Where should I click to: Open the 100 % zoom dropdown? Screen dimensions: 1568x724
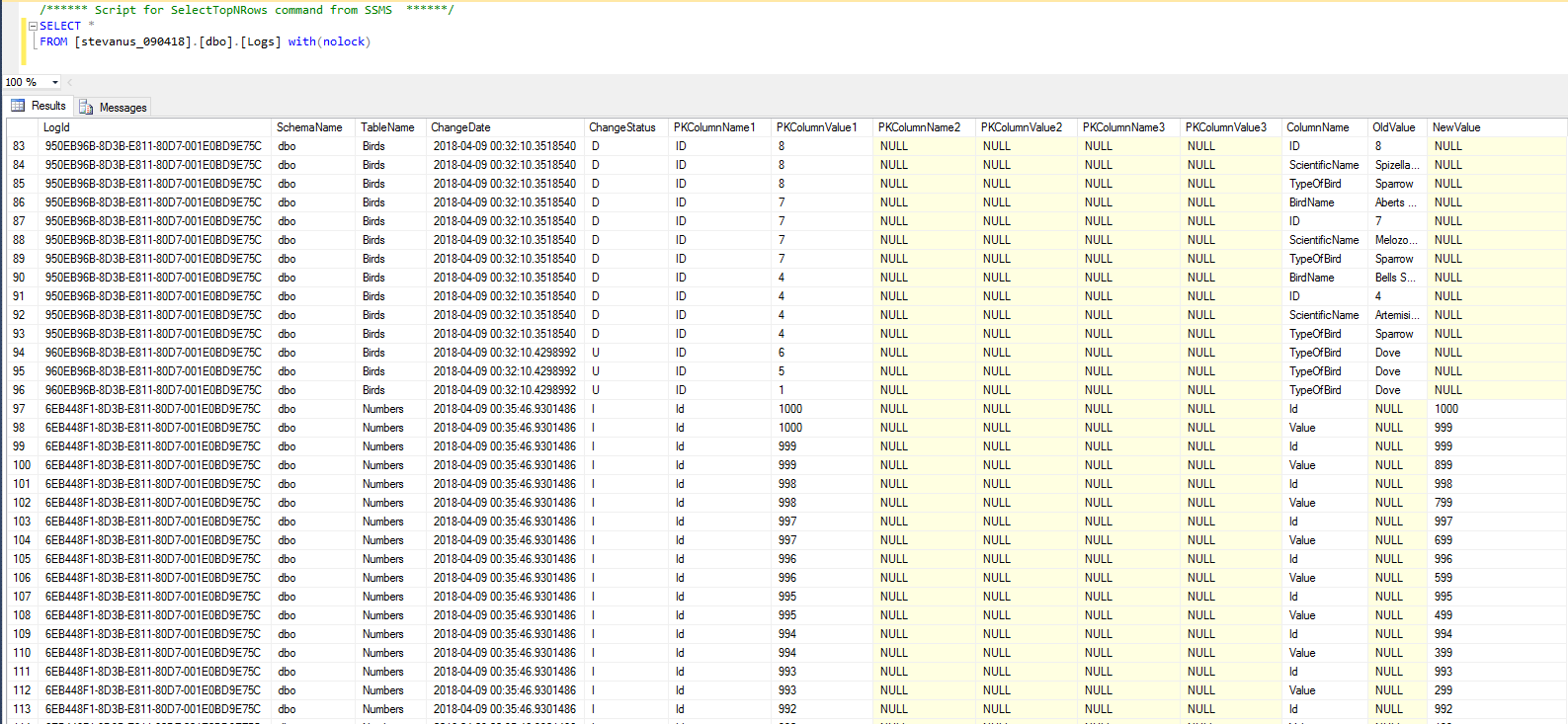54,82
